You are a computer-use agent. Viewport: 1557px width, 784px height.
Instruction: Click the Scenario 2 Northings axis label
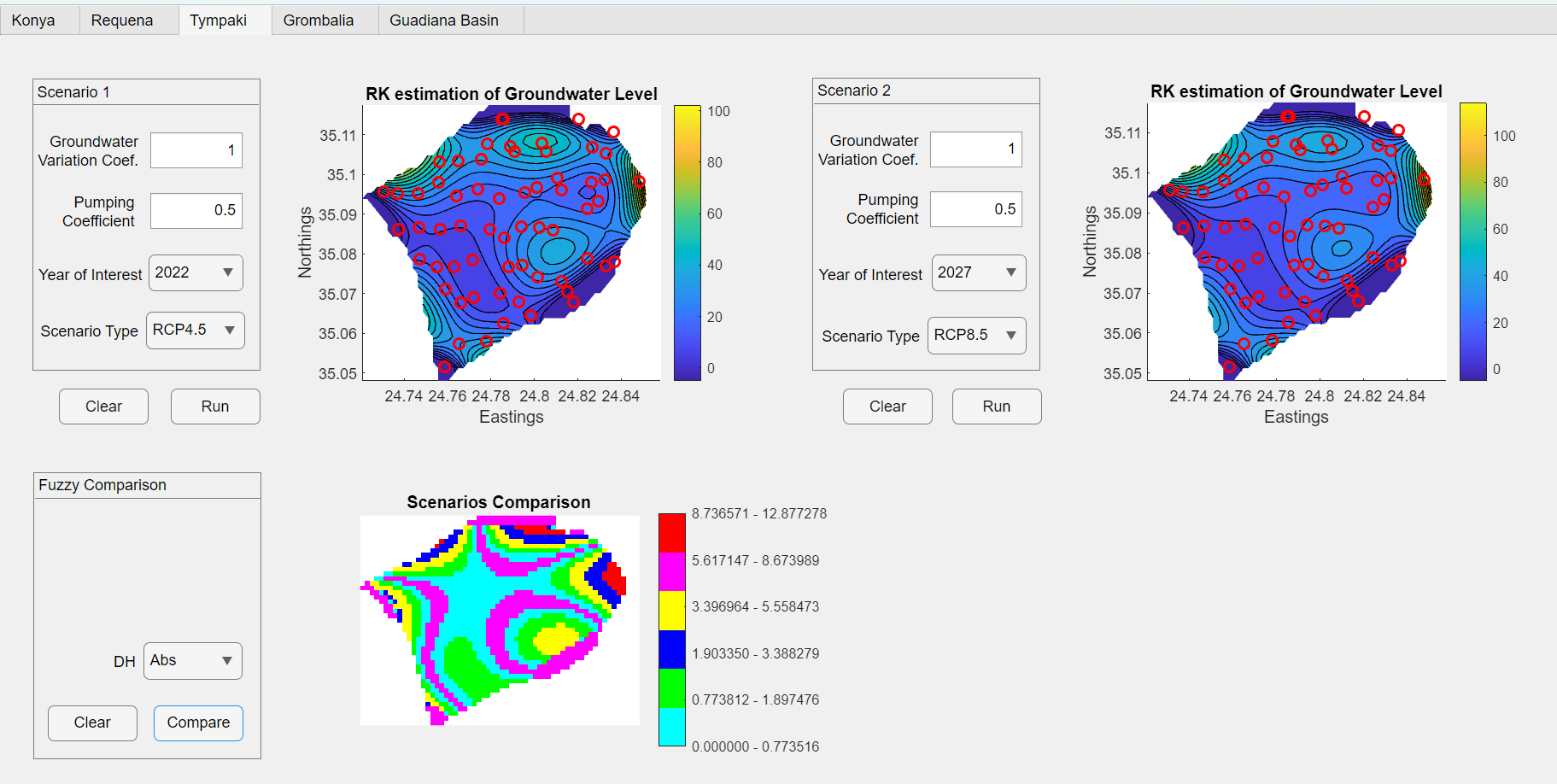click(x=1090, y=241)
